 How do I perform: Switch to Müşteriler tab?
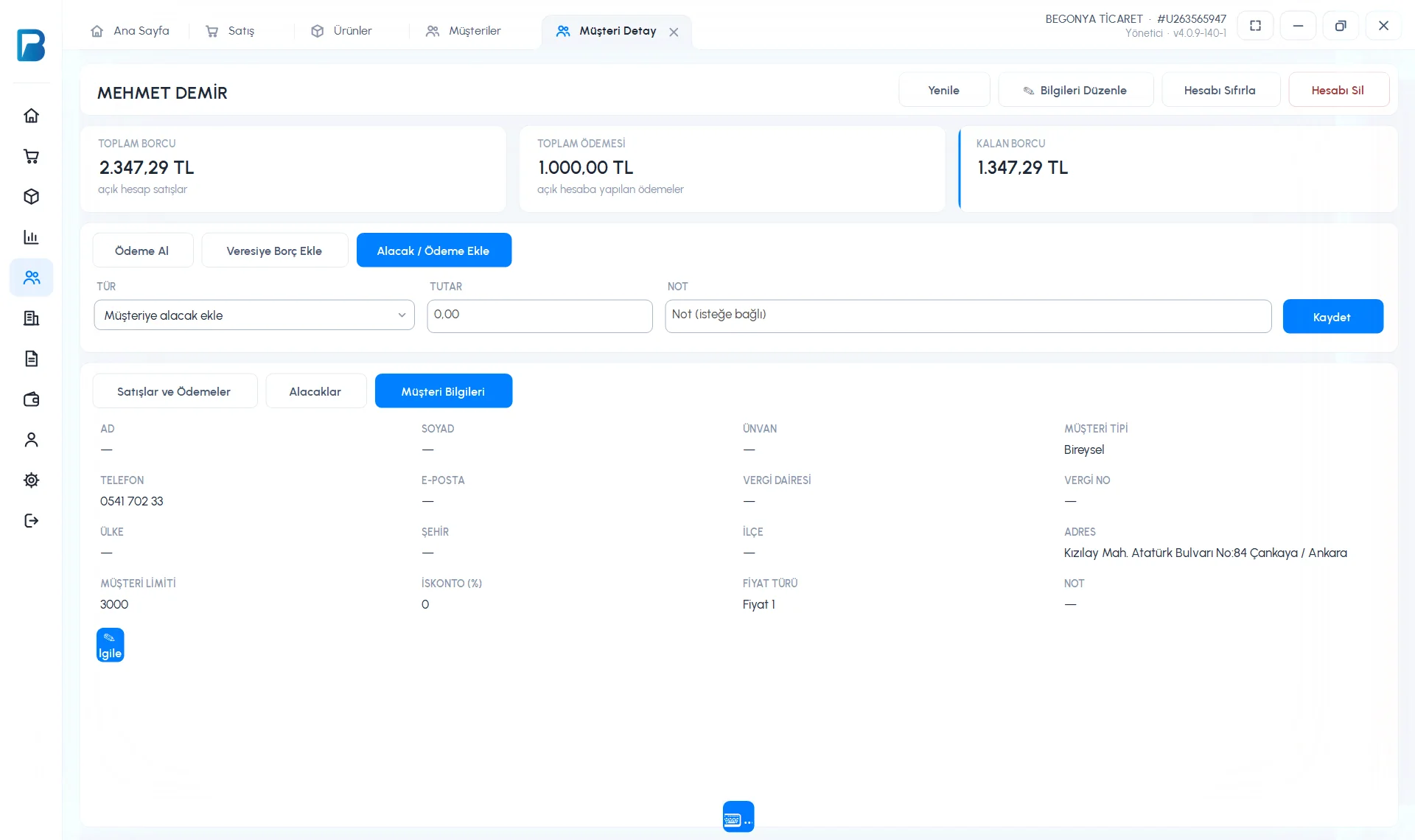[463, 31]
